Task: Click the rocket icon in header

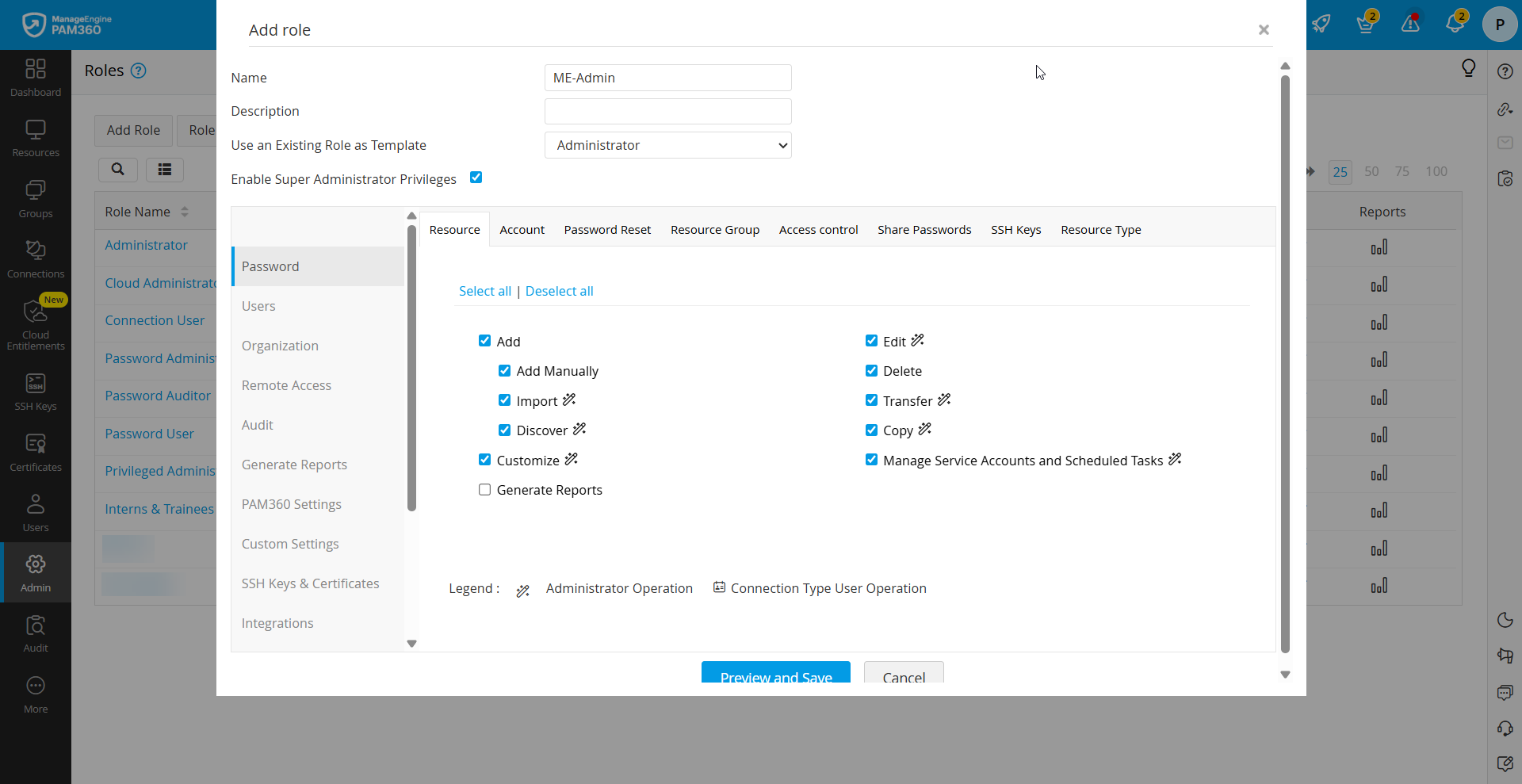Action: (x=1321, y=23)
